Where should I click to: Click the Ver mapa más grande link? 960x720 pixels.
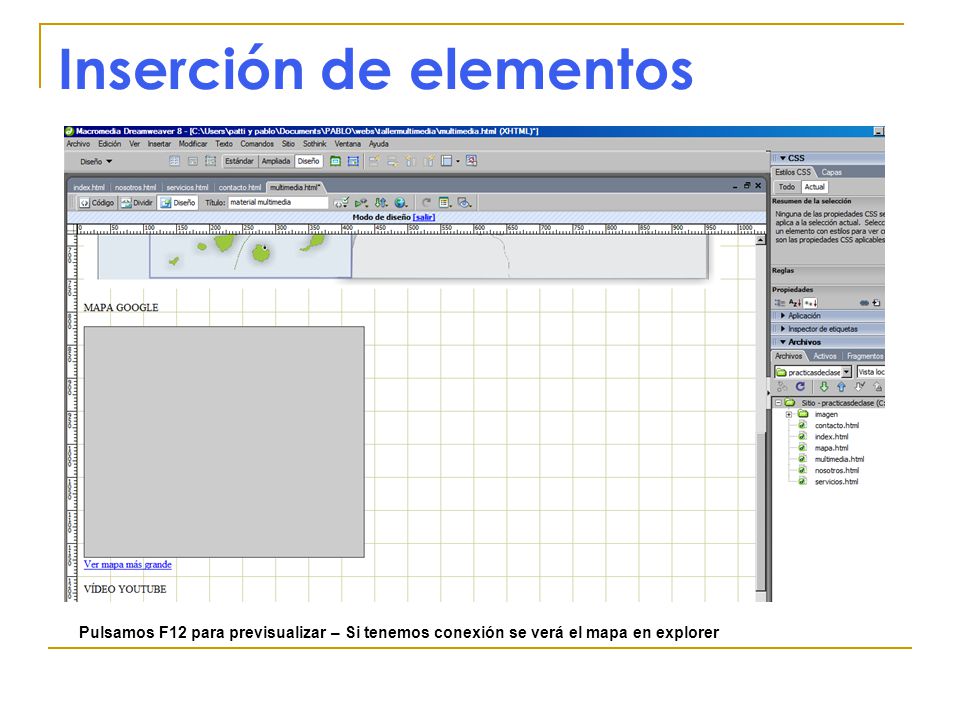[127, 564]
